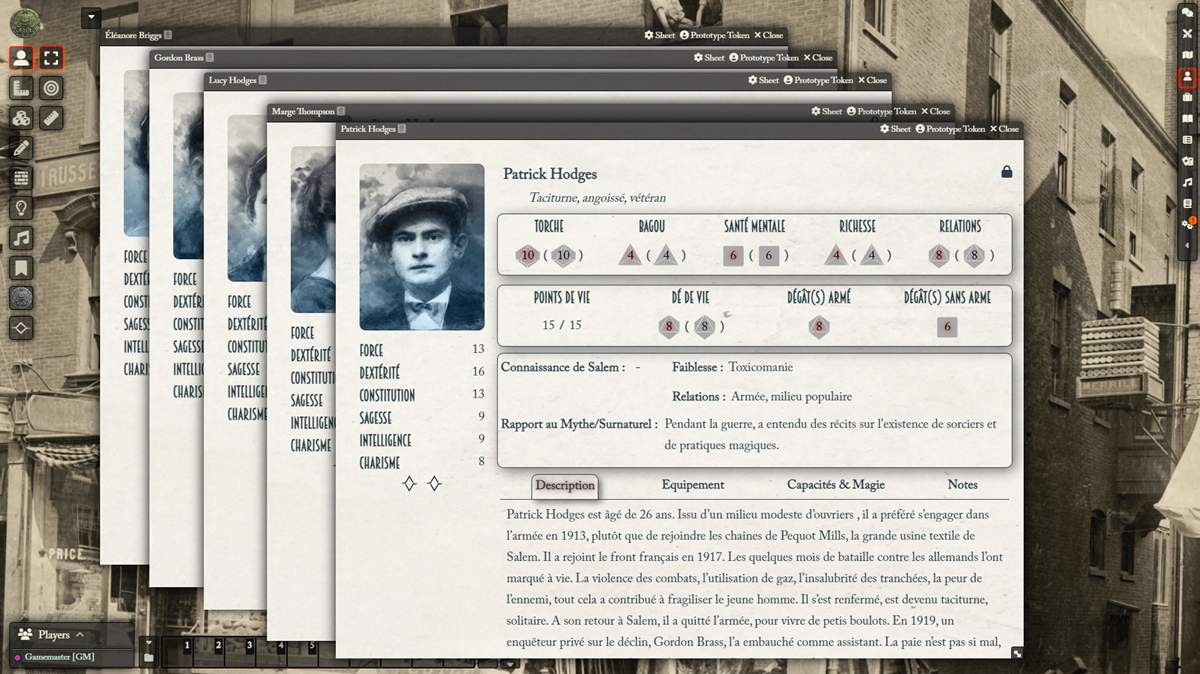Toggle the Select Targets concentric circles tool
The height and width of the screenshot is (674, 1200).
52,88
